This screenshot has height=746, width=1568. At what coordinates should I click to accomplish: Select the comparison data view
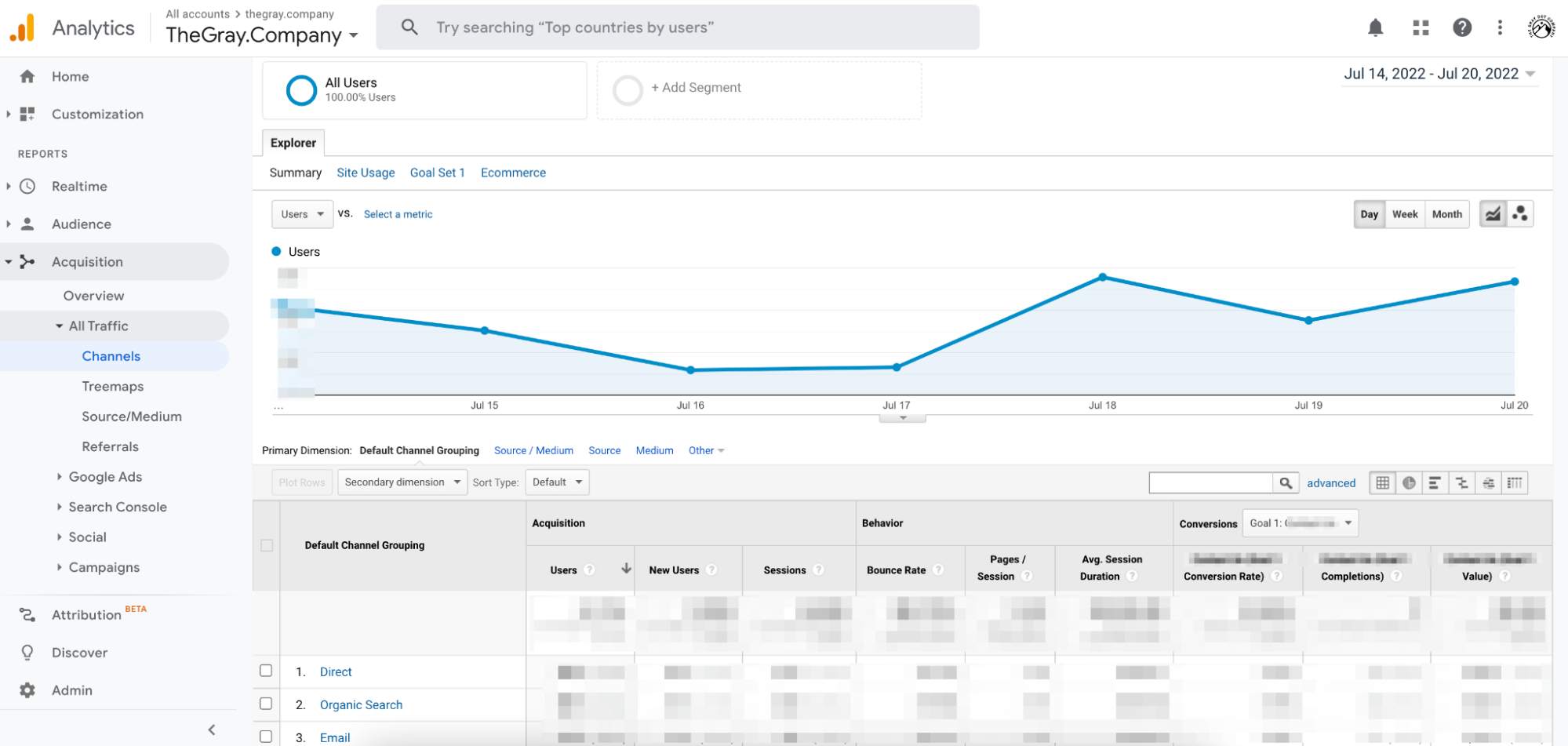(1461, 482)
